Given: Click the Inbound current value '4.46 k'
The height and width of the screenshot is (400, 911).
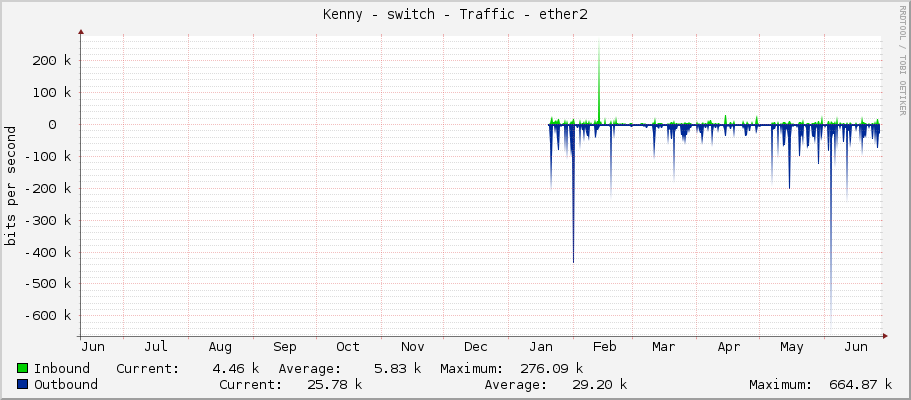Looking at the screenshot, I should [236, 369].
